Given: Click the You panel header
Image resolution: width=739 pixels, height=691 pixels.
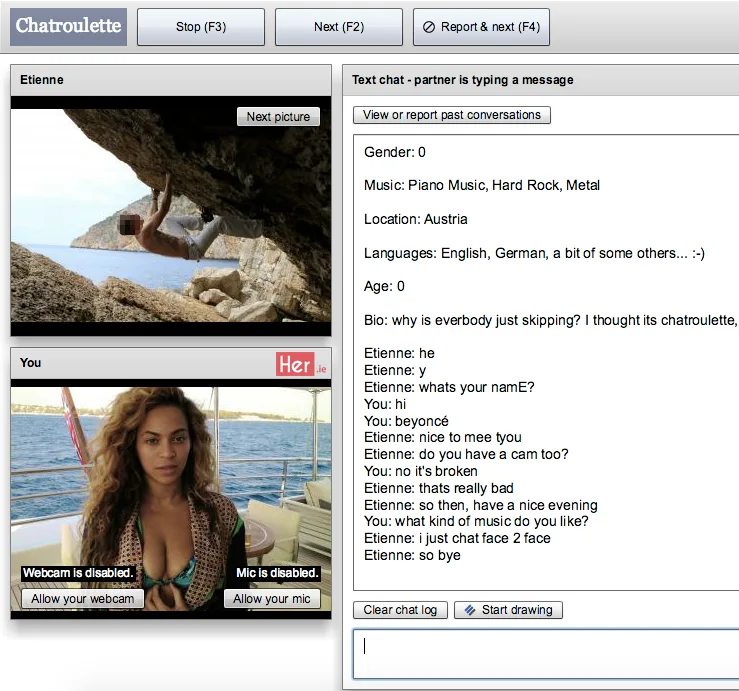Looking at the screenshot, I should point(171,363).
